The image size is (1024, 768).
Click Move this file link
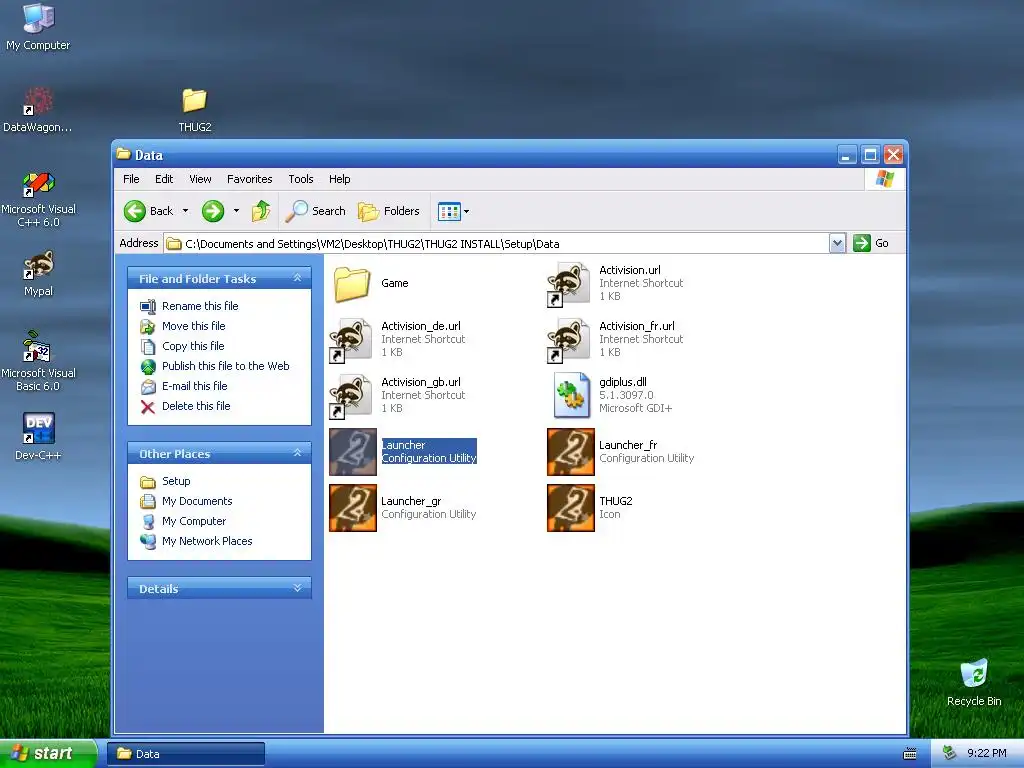(193, 326)
